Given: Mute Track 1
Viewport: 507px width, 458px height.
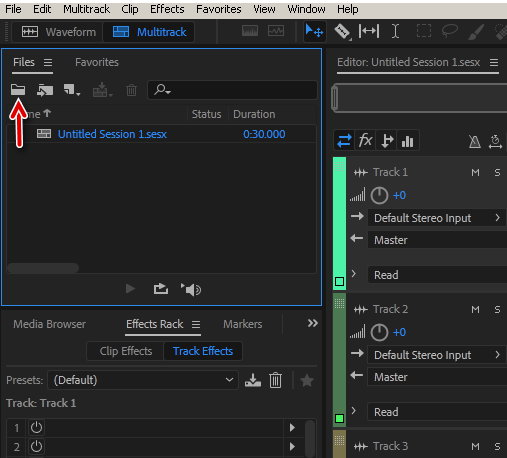Looking at the screenshot, I should click(x=475, y=172).
